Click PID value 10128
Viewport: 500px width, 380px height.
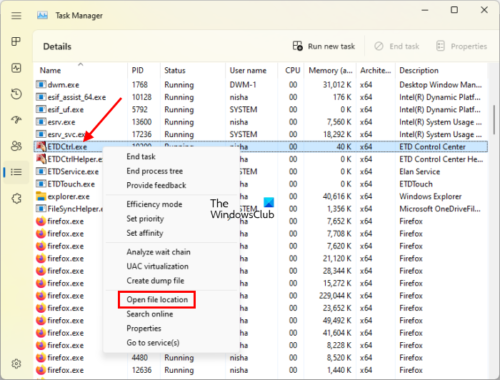tap(142, 97)
